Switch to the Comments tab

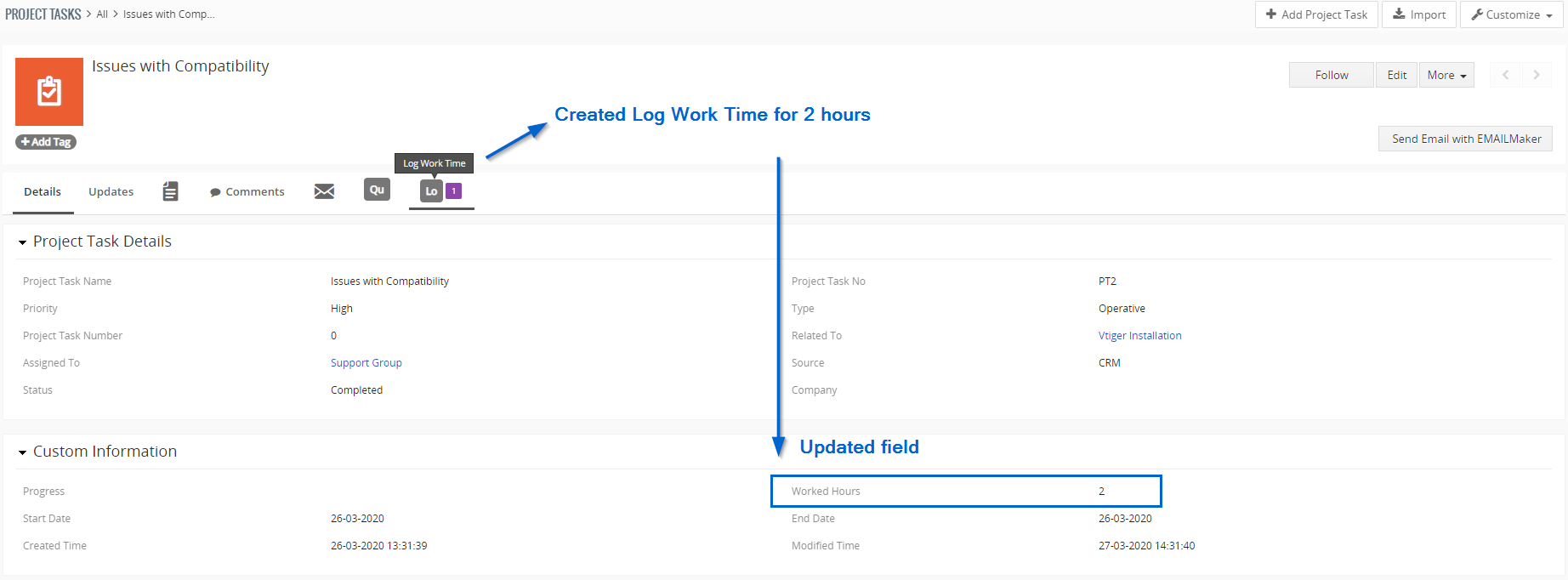pos(247,191)
